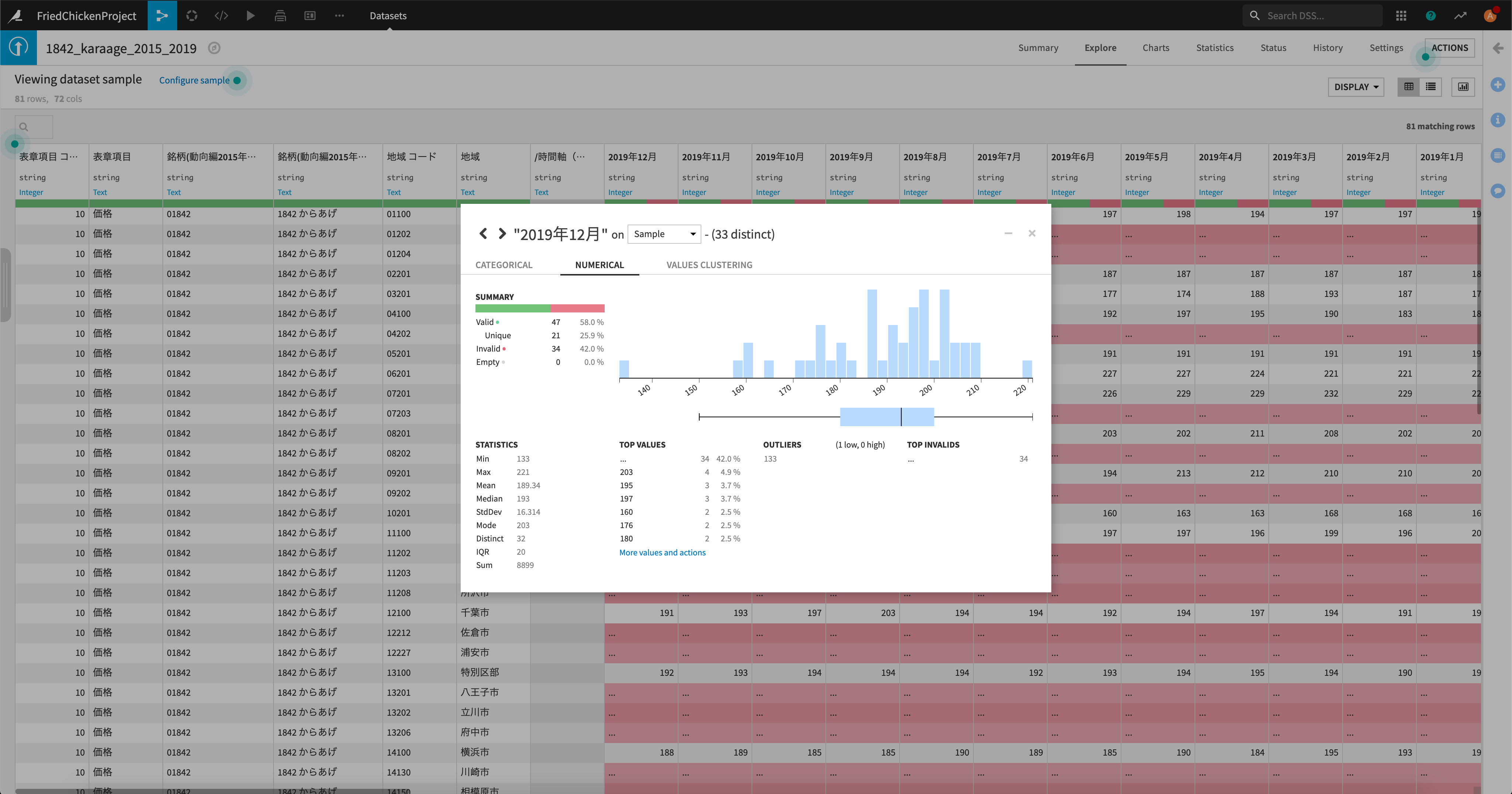Open the Flow icon in top navigation
This screenshot has width=1512, height=794.
pos(162,15)
